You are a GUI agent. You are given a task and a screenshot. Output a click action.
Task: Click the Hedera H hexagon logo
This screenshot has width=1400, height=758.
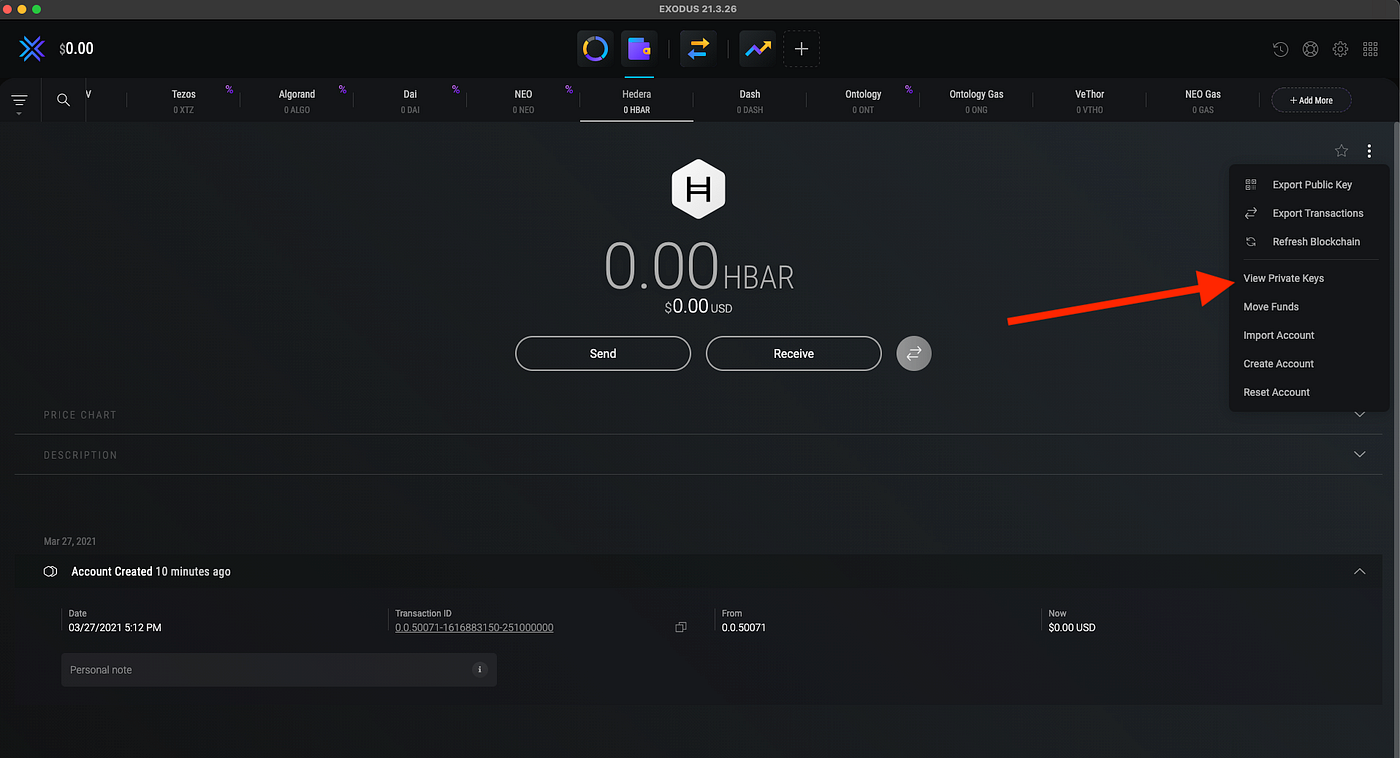[x=698, y=188]
